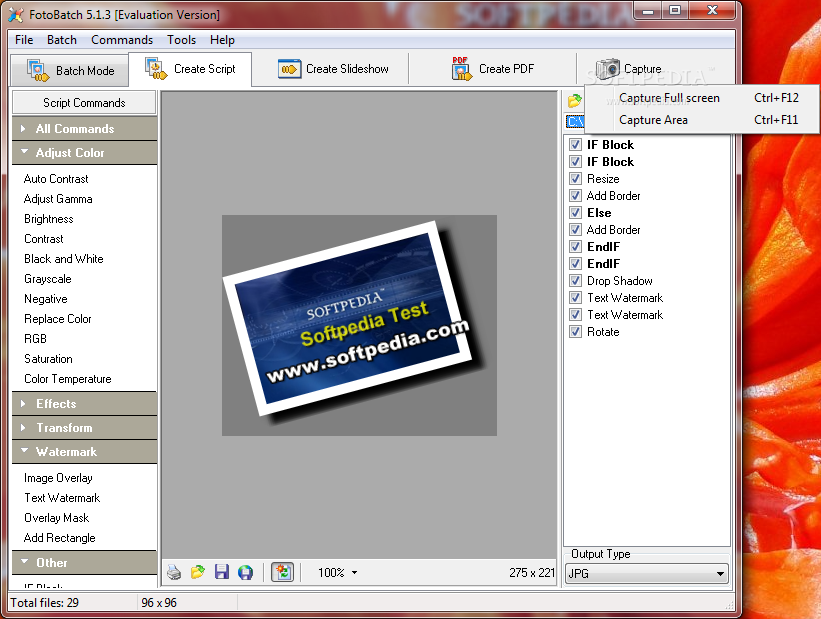Uncheck the Else step checkbox

[x=575, y=213]
